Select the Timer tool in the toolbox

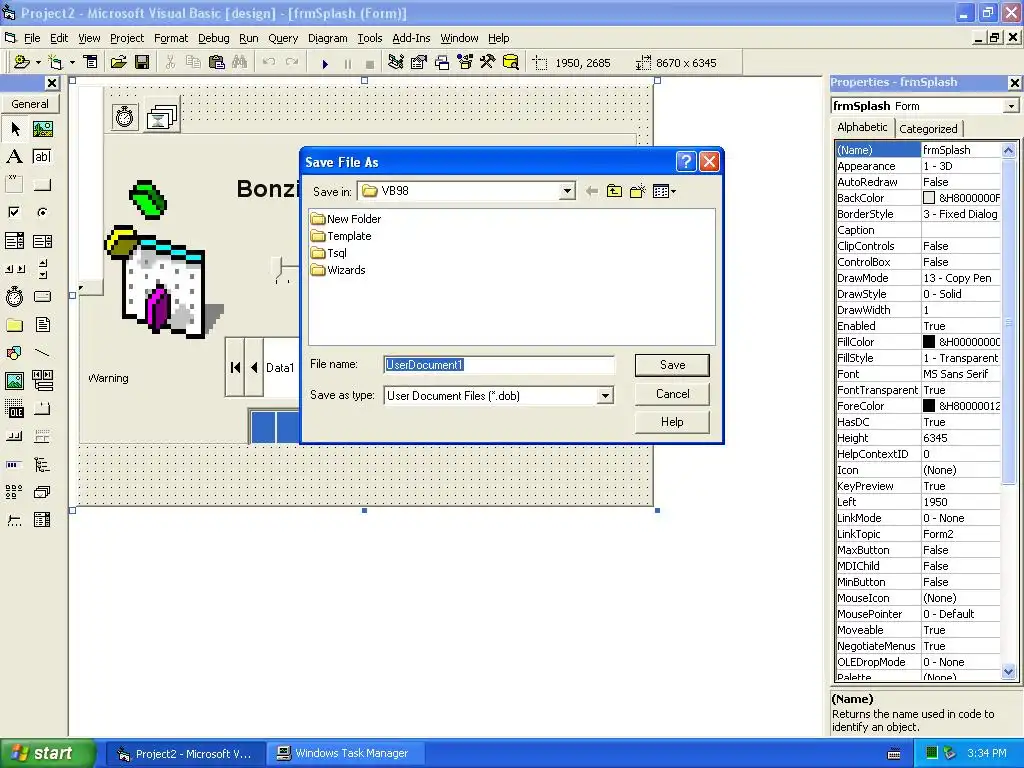point(14,297)
